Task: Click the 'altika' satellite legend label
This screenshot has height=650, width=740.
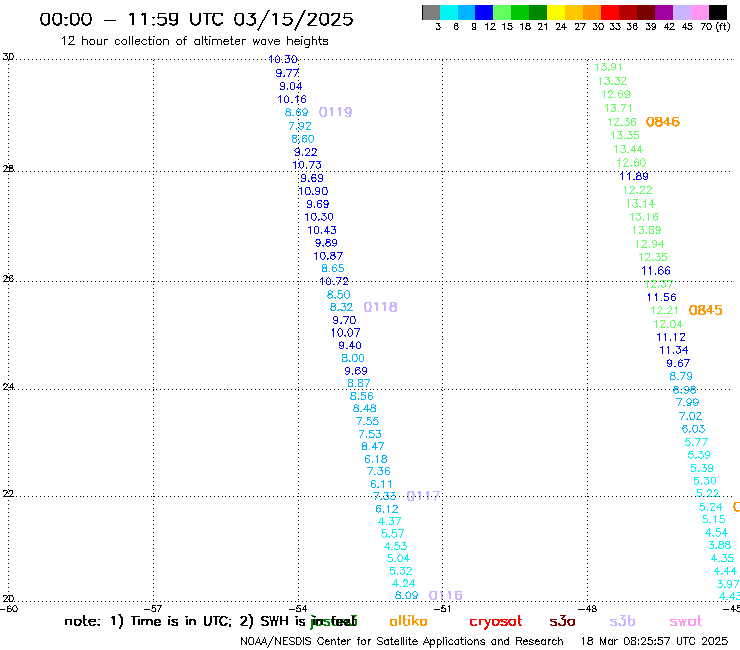Action: [408, 621]
